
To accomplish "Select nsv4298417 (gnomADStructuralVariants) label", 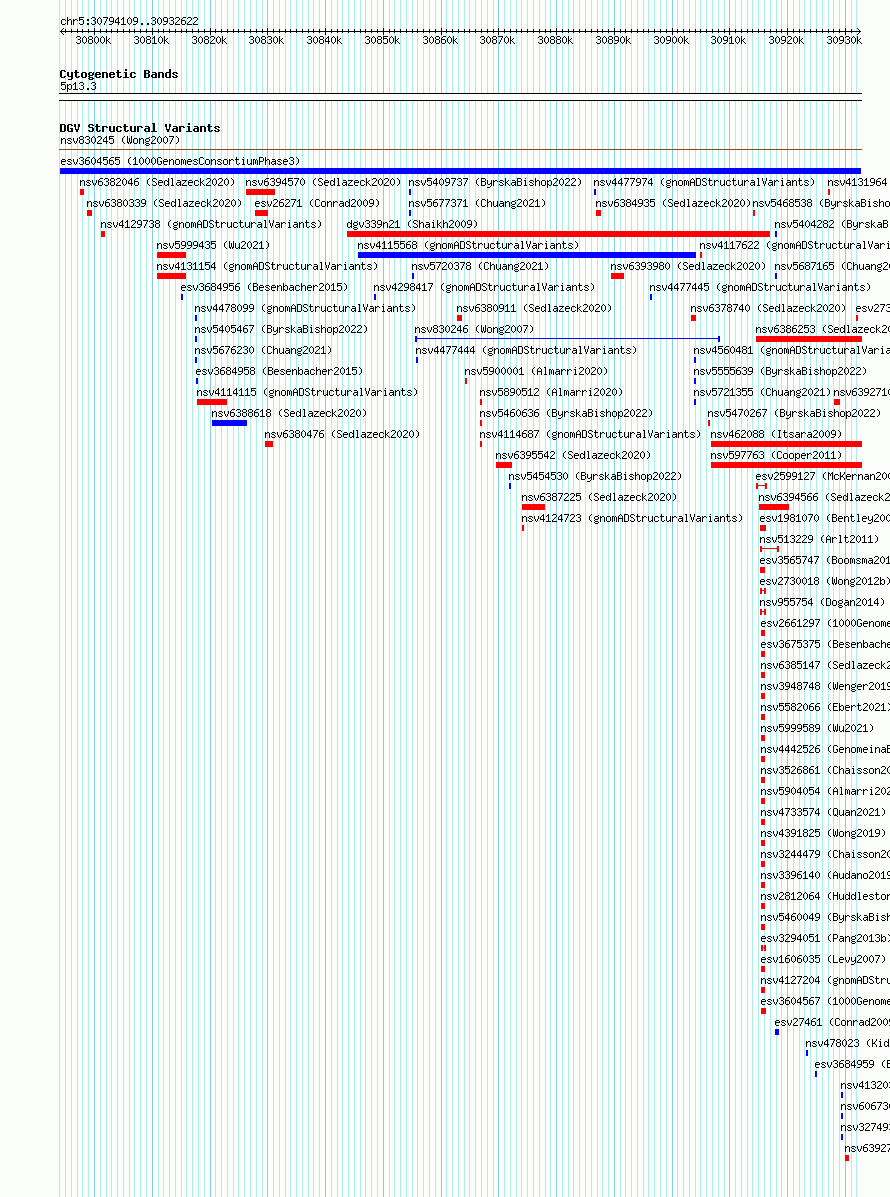I will pyautogui.click(x=484, y=287).
